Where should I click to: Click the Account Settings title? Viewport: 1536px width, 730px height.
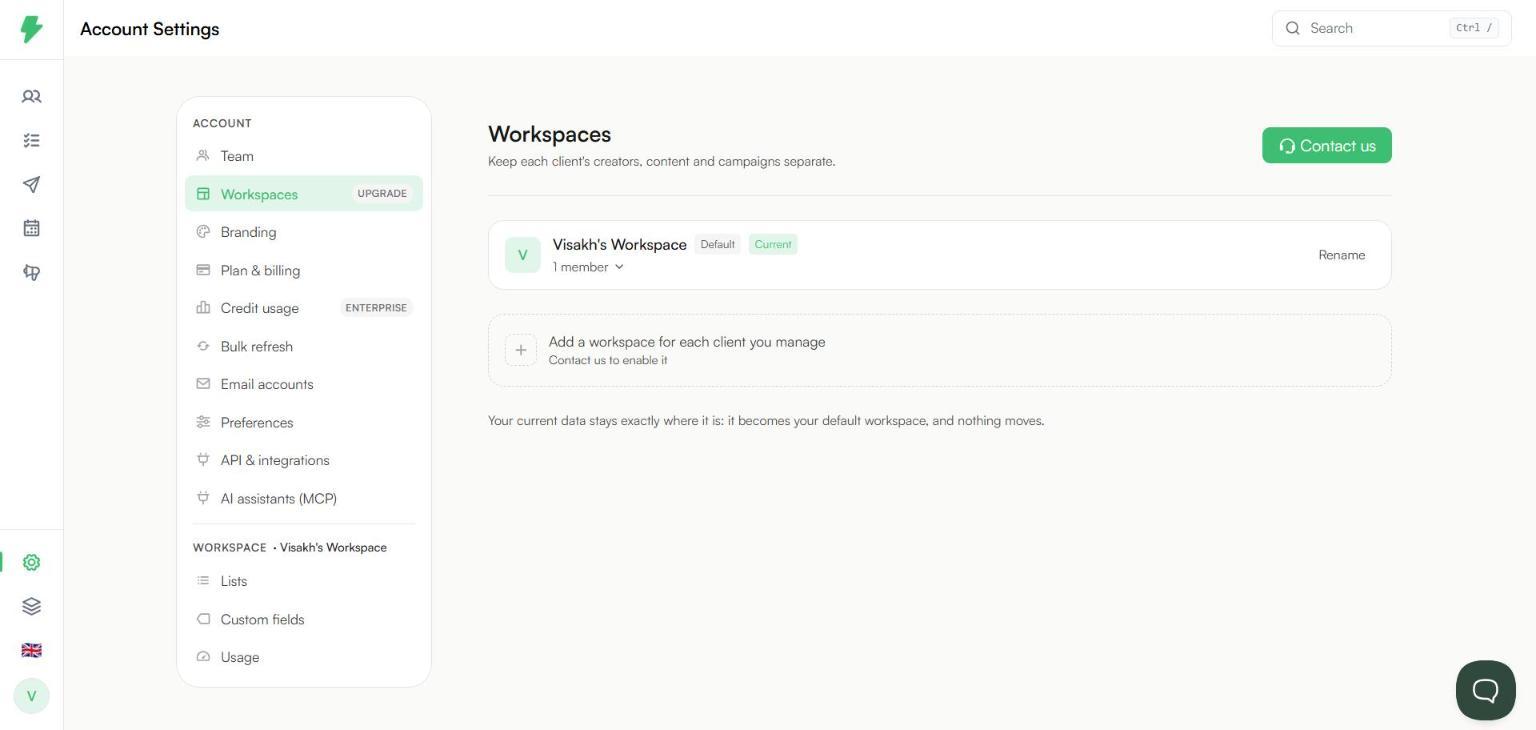[x=150, y=29]
